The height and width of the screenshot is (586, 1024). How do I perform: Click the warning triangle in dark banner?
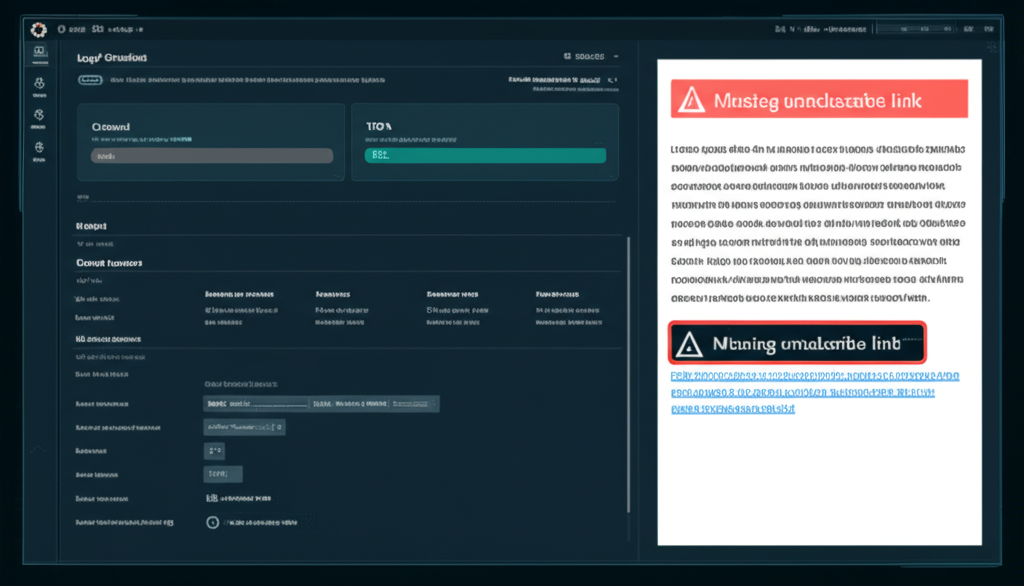tap(689, 344)
